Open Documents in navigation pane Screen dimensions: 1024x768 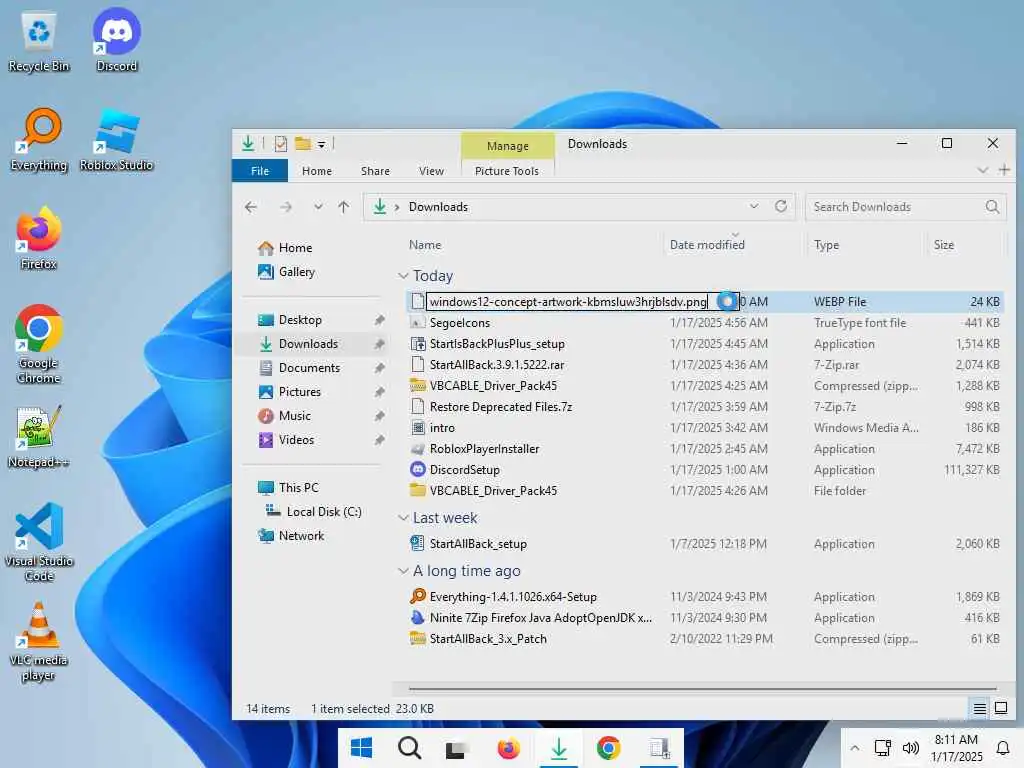pyautogui.click(x=299, y=368)
